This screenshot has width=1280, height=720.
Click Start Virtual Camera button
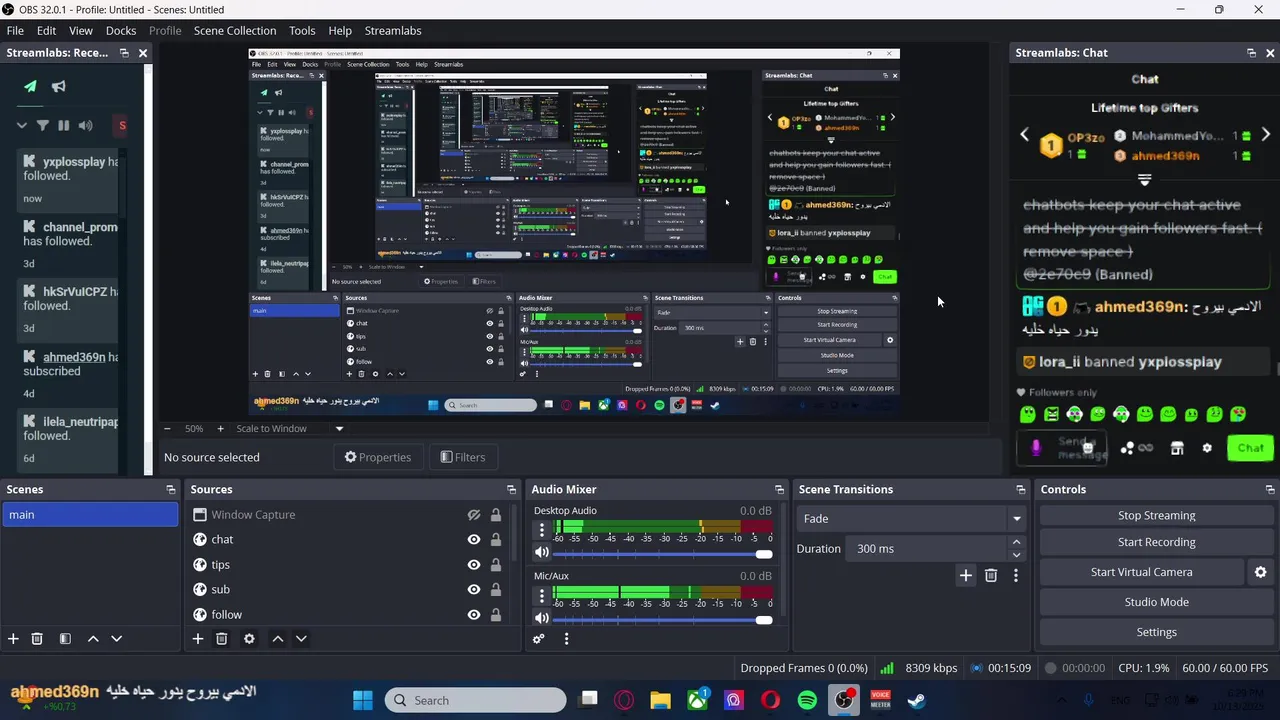click(1141, 572)
